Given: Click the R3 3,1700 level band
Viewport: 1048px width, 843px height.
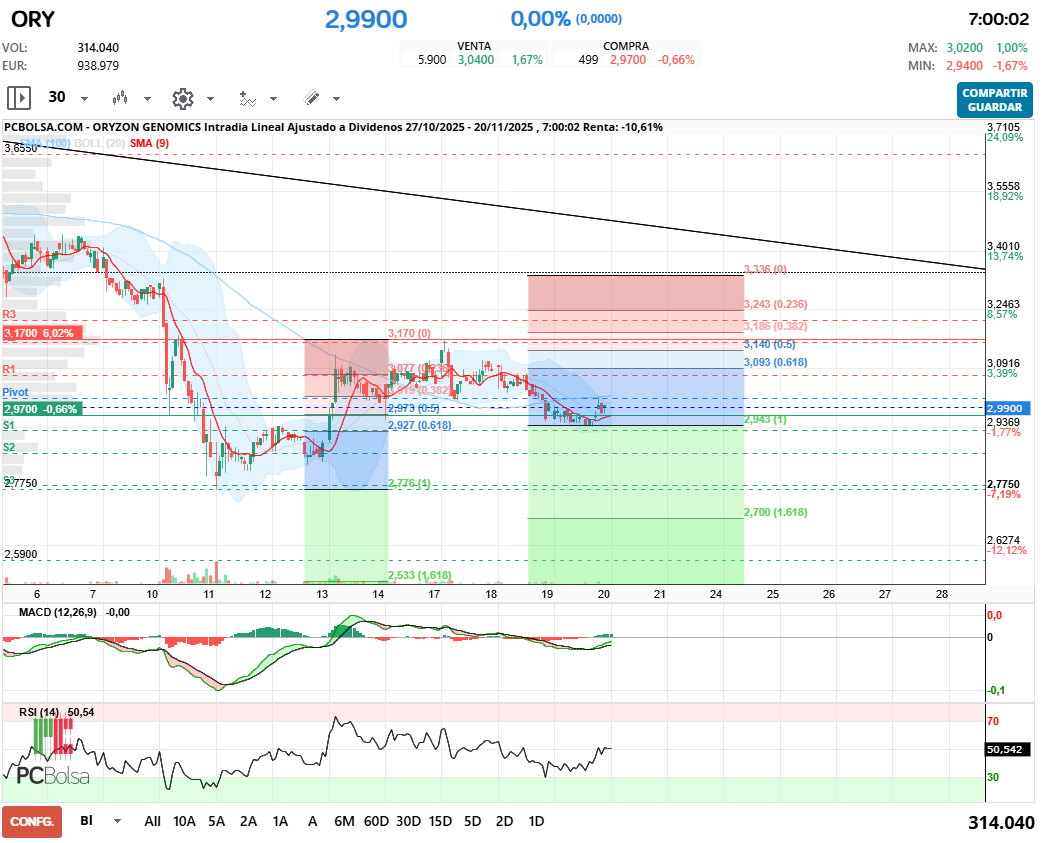Looking at the screenshot, I should coord(40,332).
